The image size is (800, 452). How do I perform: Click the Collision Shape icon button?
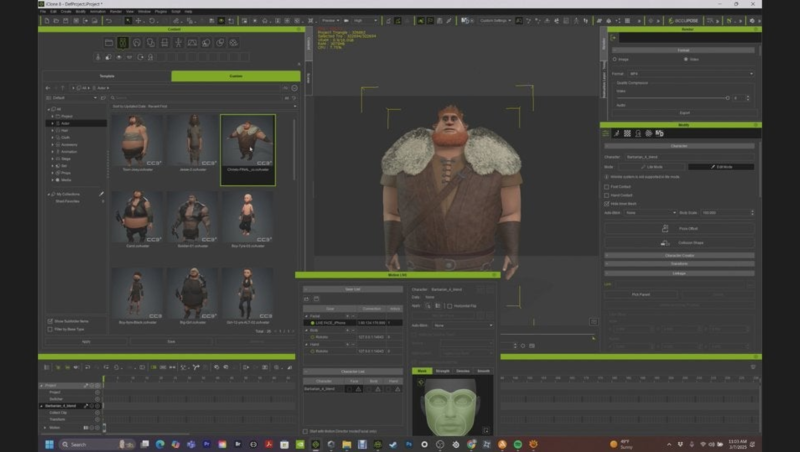tap(666, 242)
